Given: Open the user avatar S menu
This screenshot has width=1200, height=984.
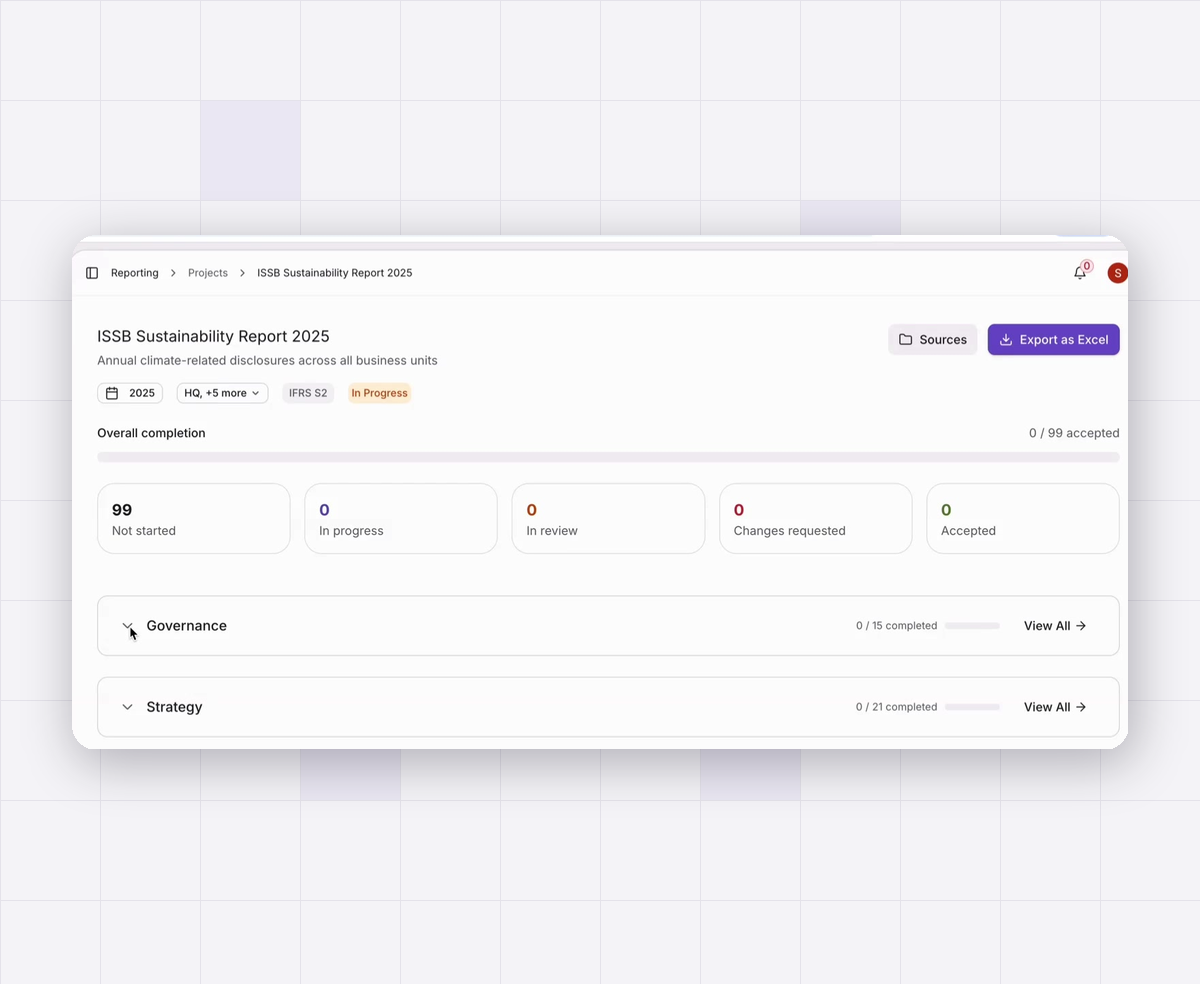Looking at the screenshot, I should coord(1117,273).
